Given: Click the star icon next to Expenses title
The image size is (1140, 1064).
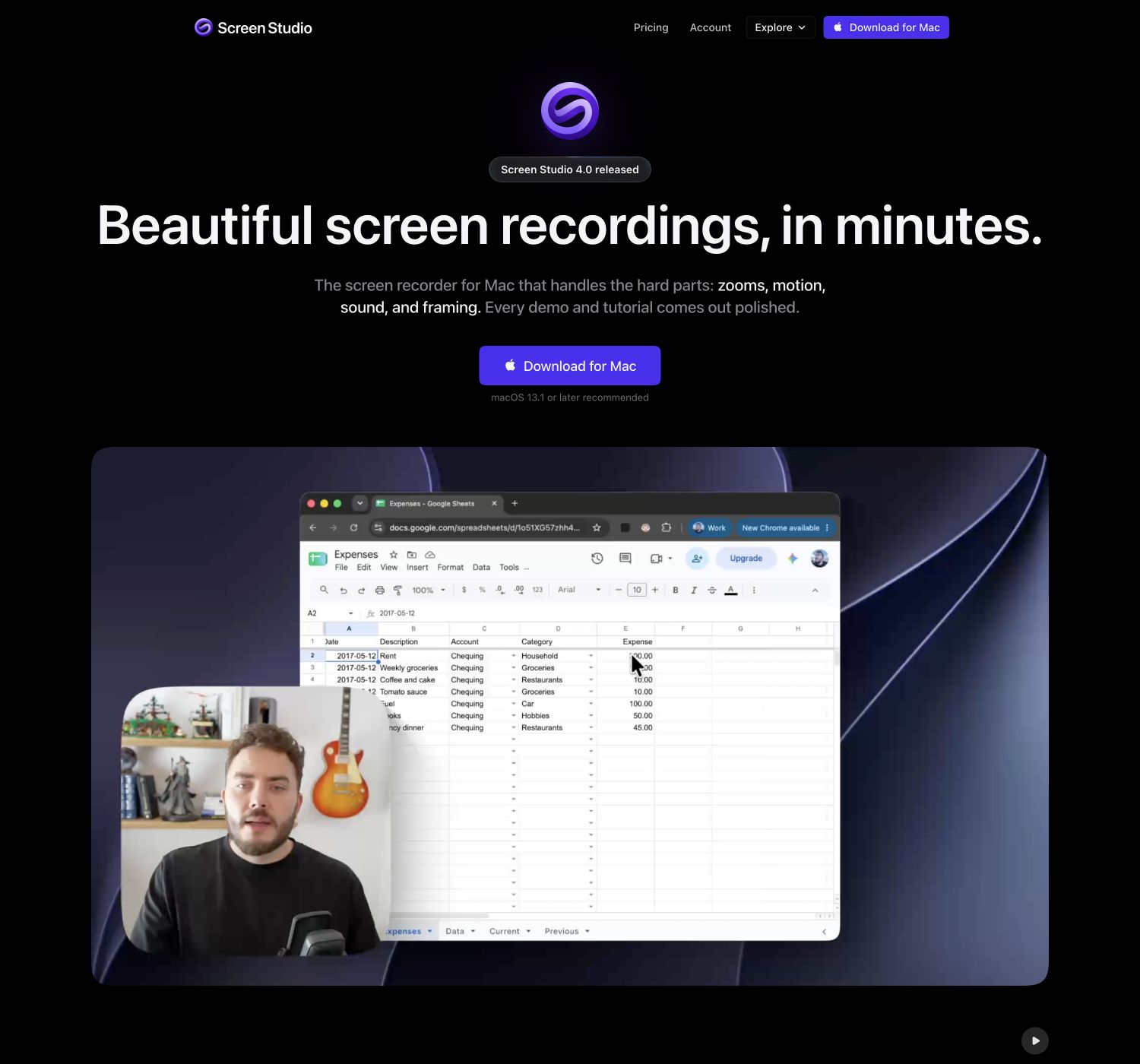Looking at the screenshot, I should click(x=394, y=555).
